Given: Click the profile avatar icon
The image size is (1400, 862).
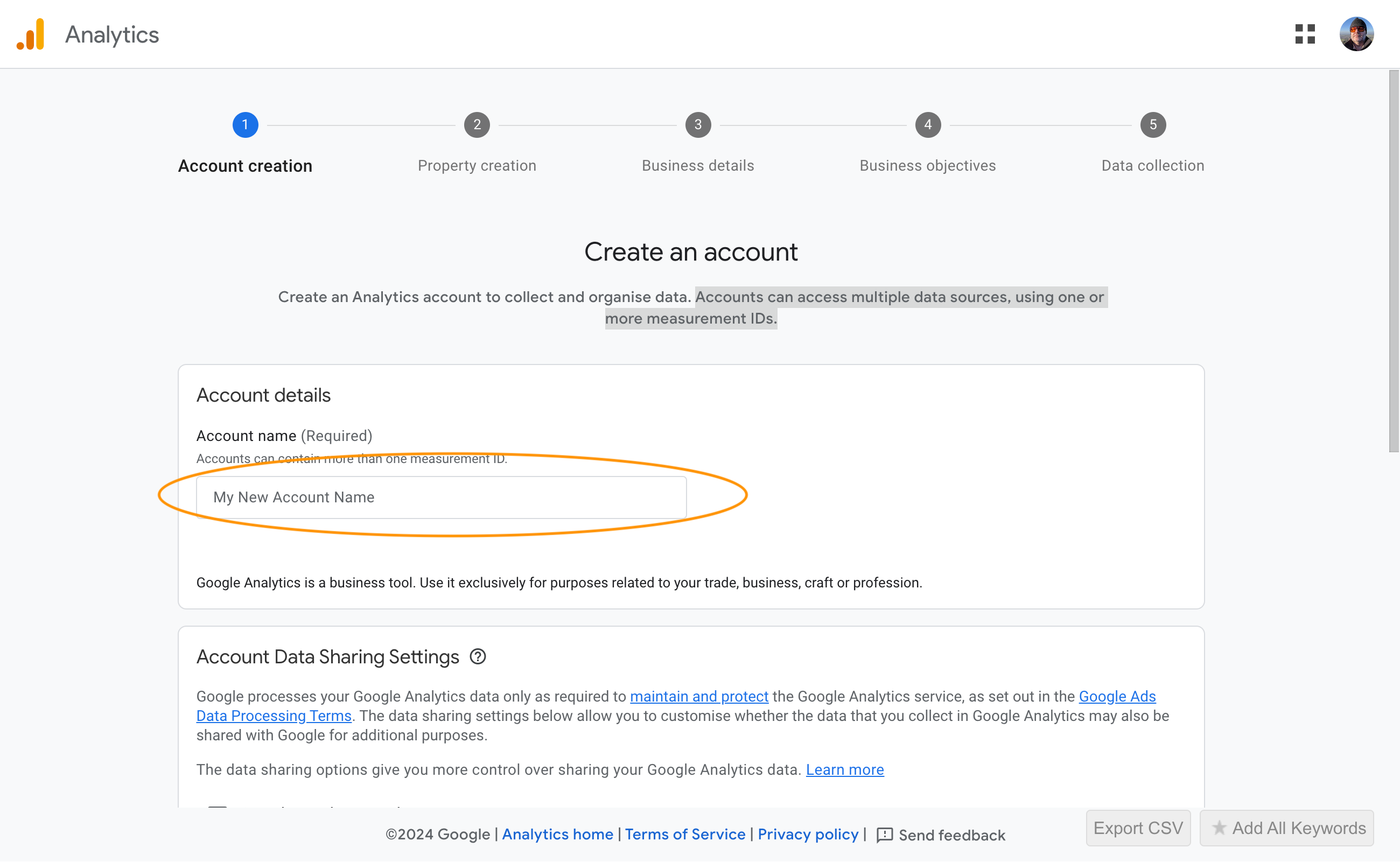Looking at the screenshot, I should tap(1357, 33).
